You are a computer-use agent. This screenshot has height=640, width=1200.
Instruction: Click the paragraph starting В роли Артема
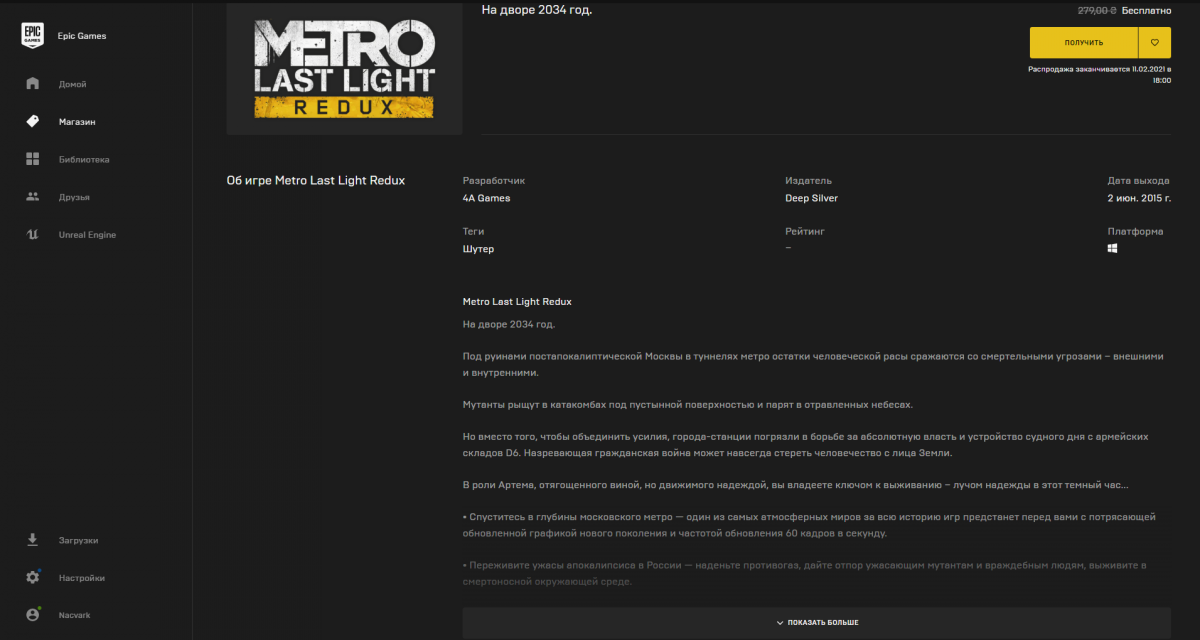click(x=795, y=485)
